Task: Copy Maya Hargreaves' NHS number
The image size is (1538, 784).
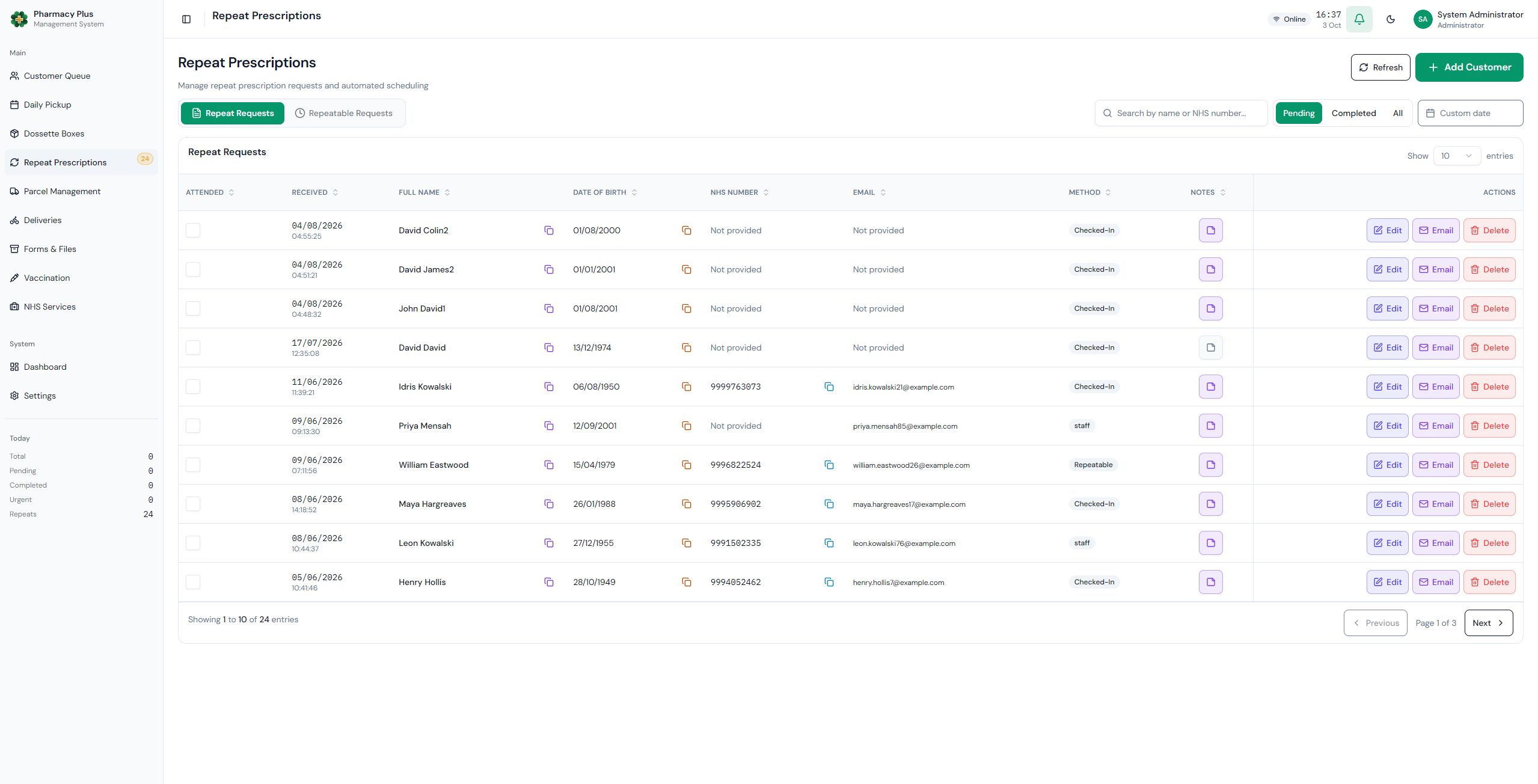Action: pyautogui.click(x=829, y=504)
